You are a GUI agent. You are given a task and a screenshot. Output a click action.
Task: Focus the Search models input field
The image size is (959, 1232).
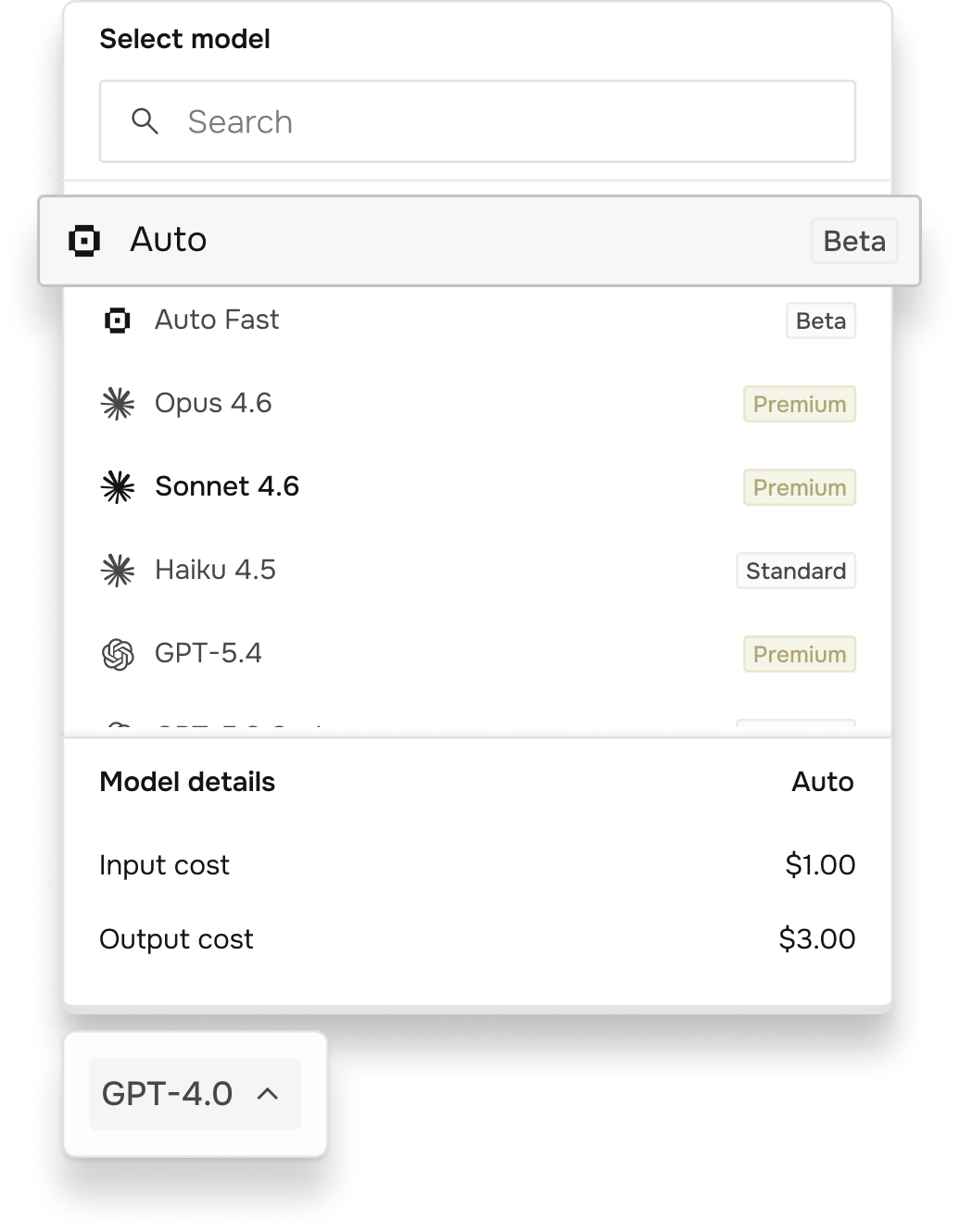(478, 121)
